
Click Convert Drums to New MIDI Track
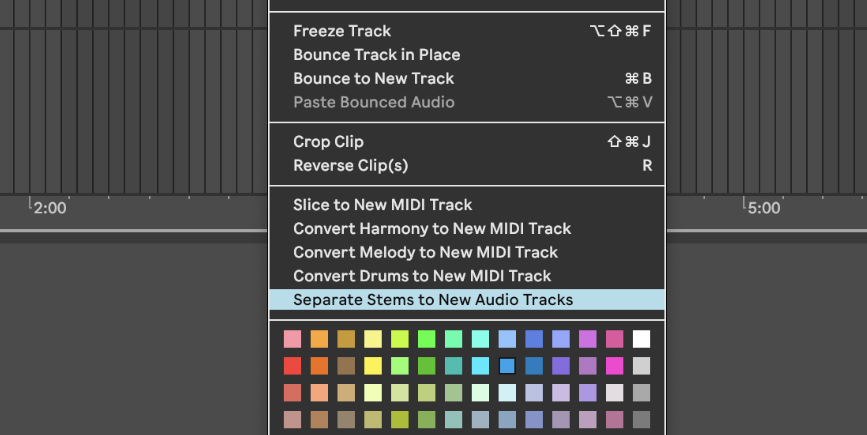pos(422,276)
